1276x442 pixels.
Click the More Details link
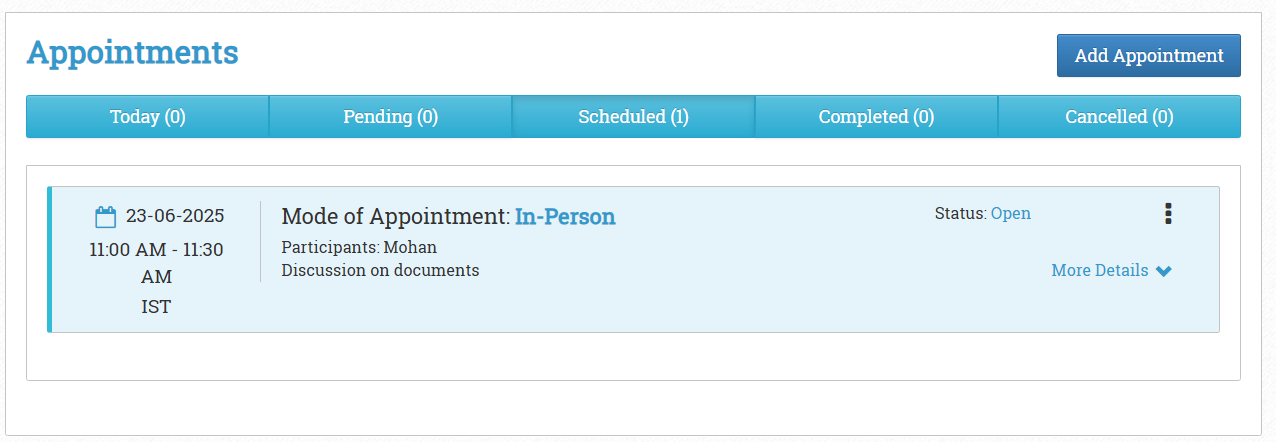pyautogui.click(x=1100, y=270)
